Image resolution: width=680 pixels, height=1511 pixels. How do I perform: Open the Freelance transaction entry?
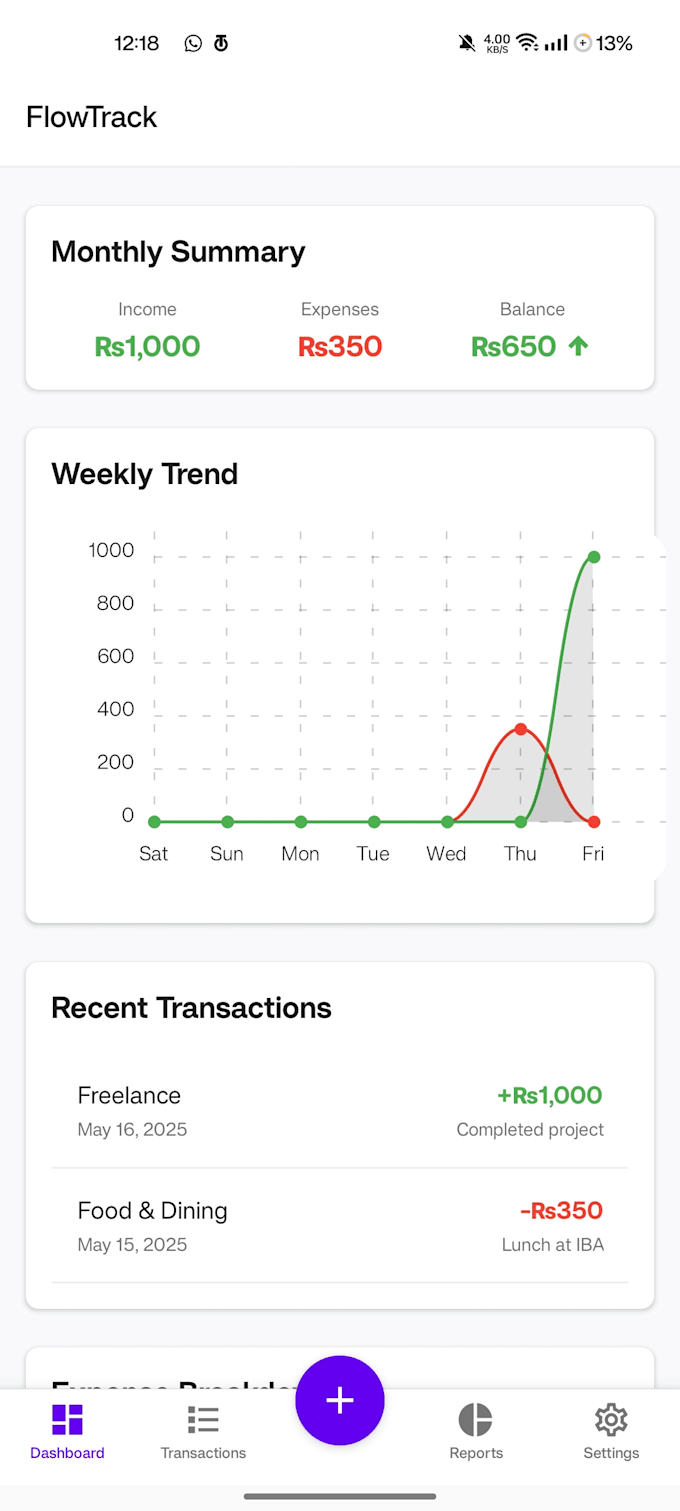click(340, 1111)
